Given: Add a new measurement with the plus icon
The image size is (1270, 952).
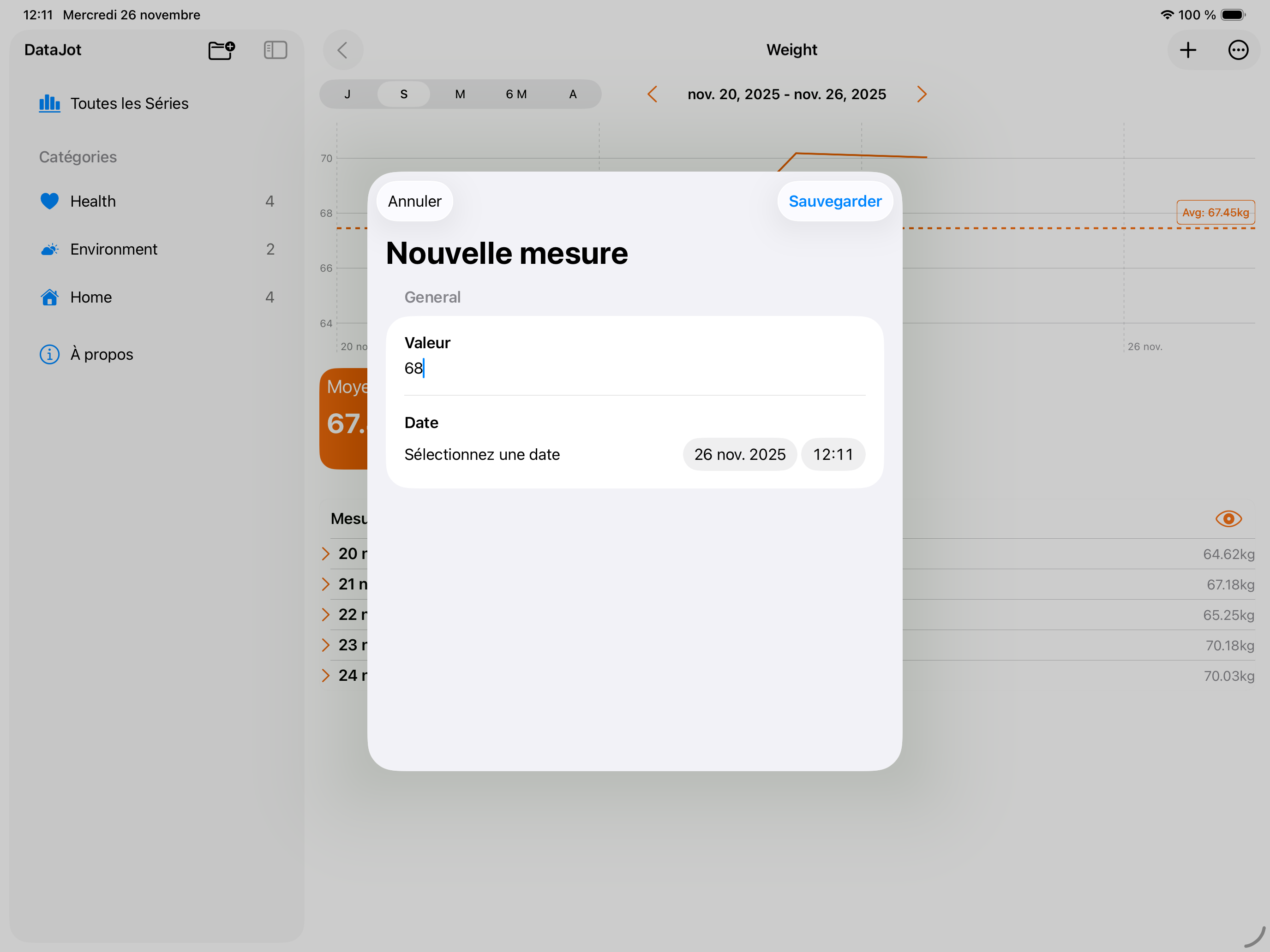Looking at the screenshot, I should click(x=1188, y=50).
